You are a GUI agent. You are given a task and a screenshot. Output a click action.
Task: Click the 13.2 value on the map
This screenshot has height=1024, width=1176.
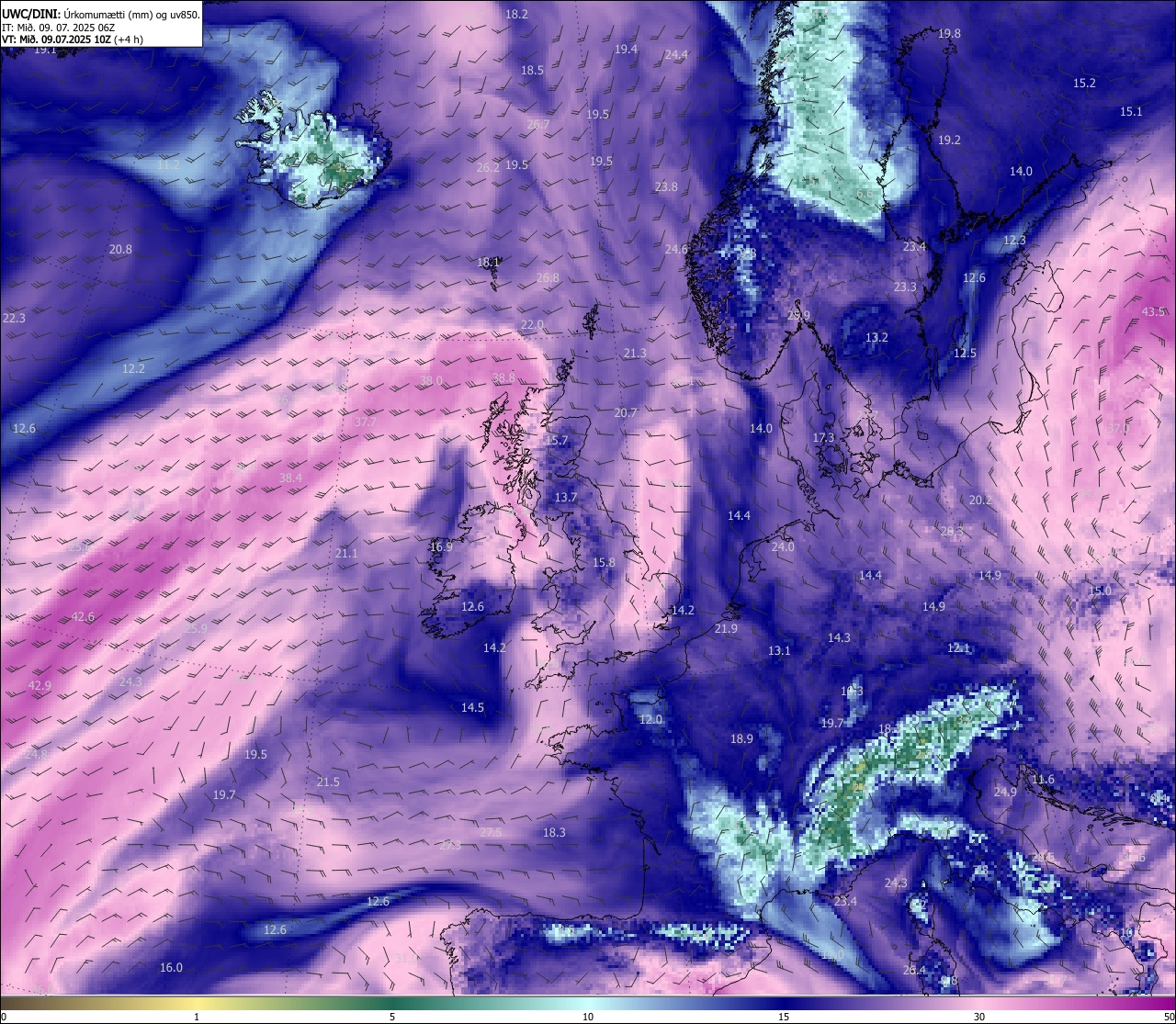(876, 337)
